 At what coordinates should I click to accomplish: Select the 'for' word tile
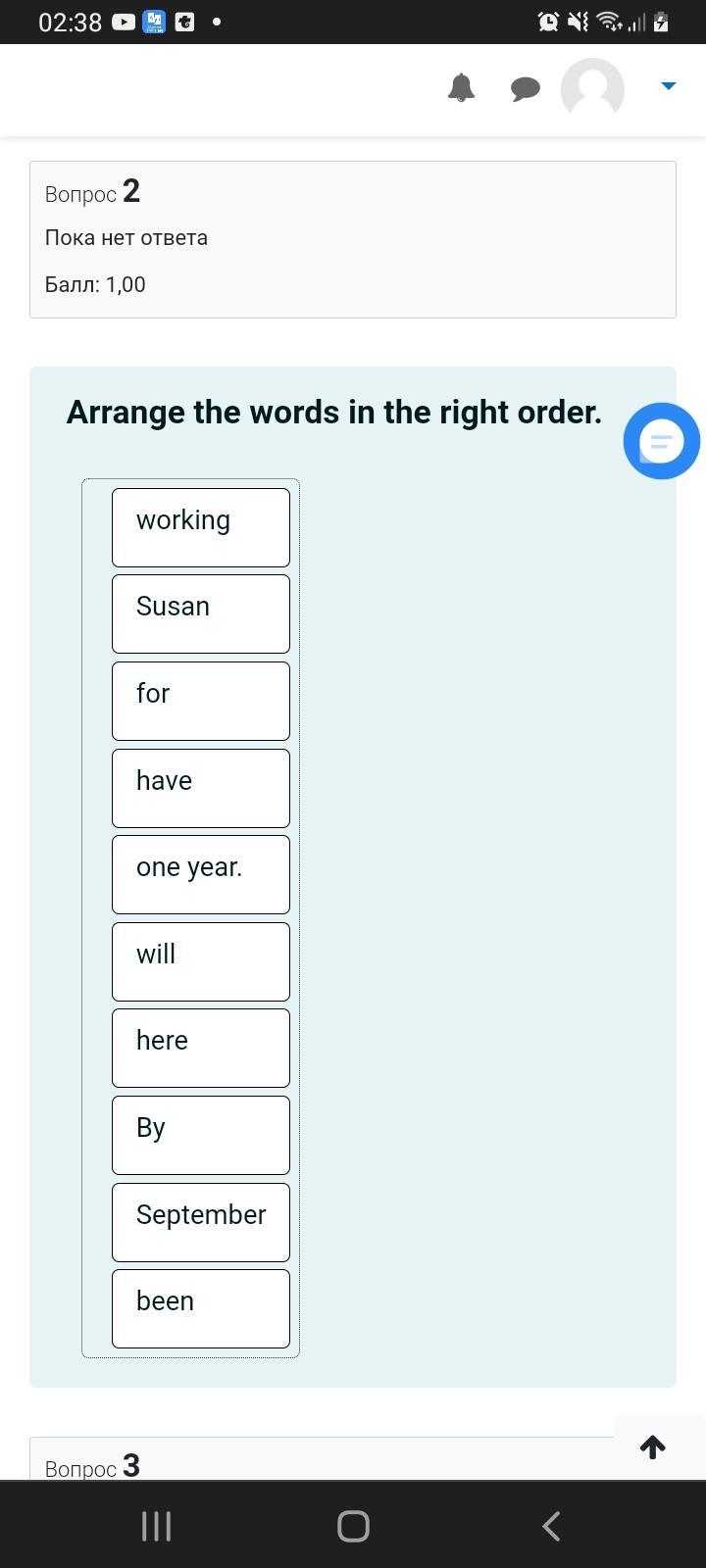coord(201,701)
